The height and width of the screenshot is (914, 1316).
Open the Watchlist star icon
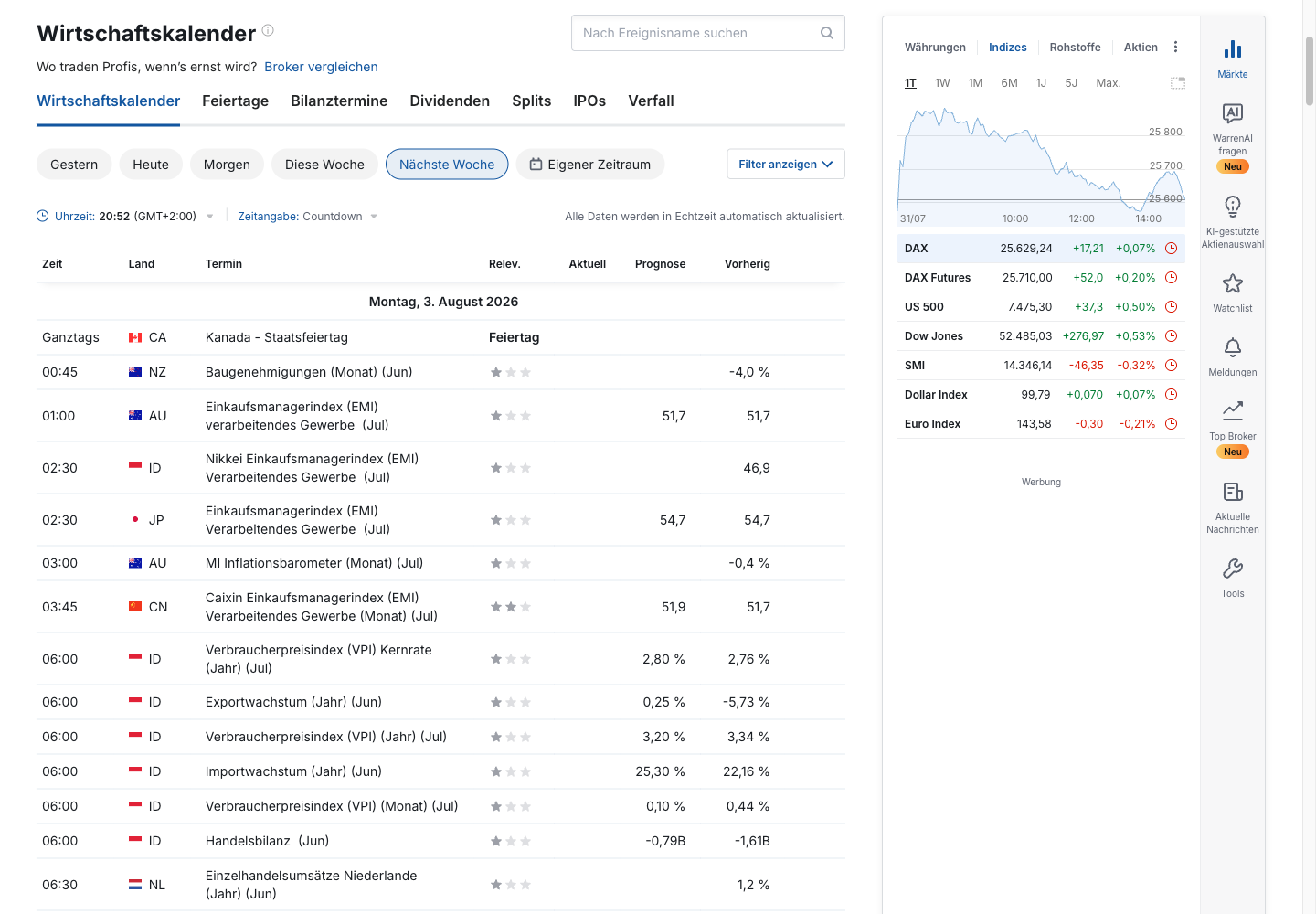1232,283
